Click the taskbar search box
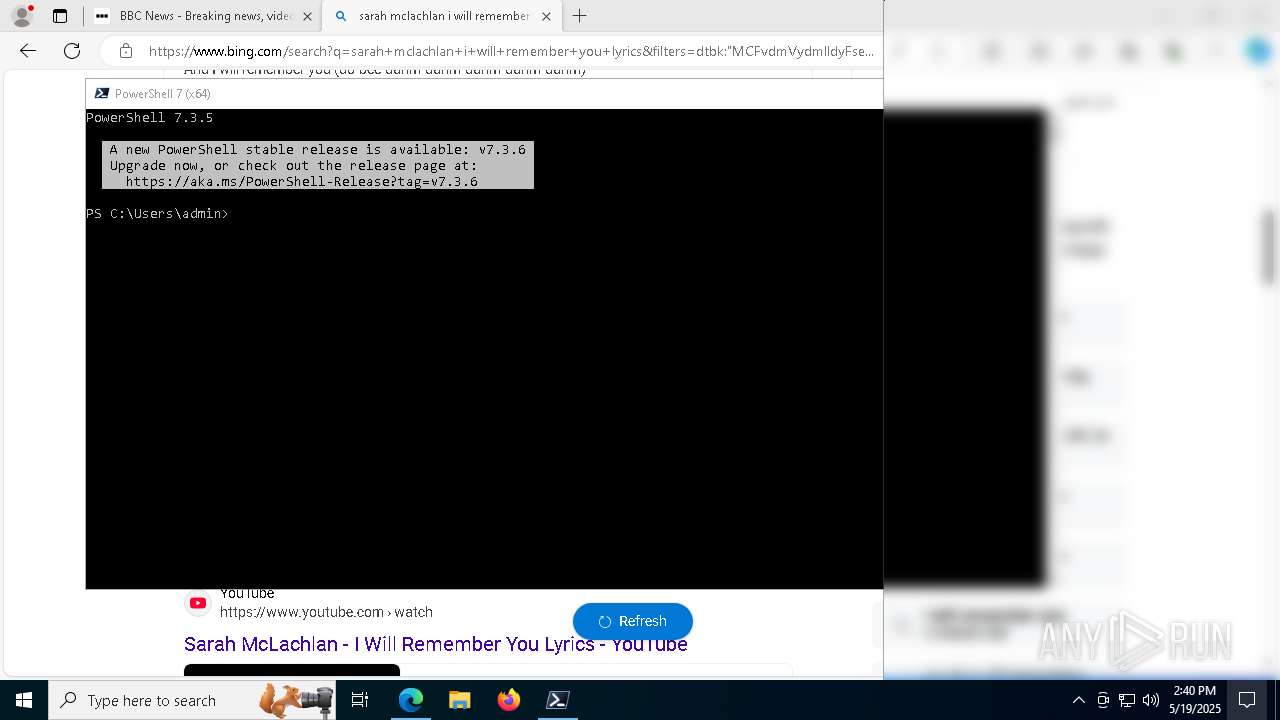The width and height of the screenshot is (1280, 720). 192,700
